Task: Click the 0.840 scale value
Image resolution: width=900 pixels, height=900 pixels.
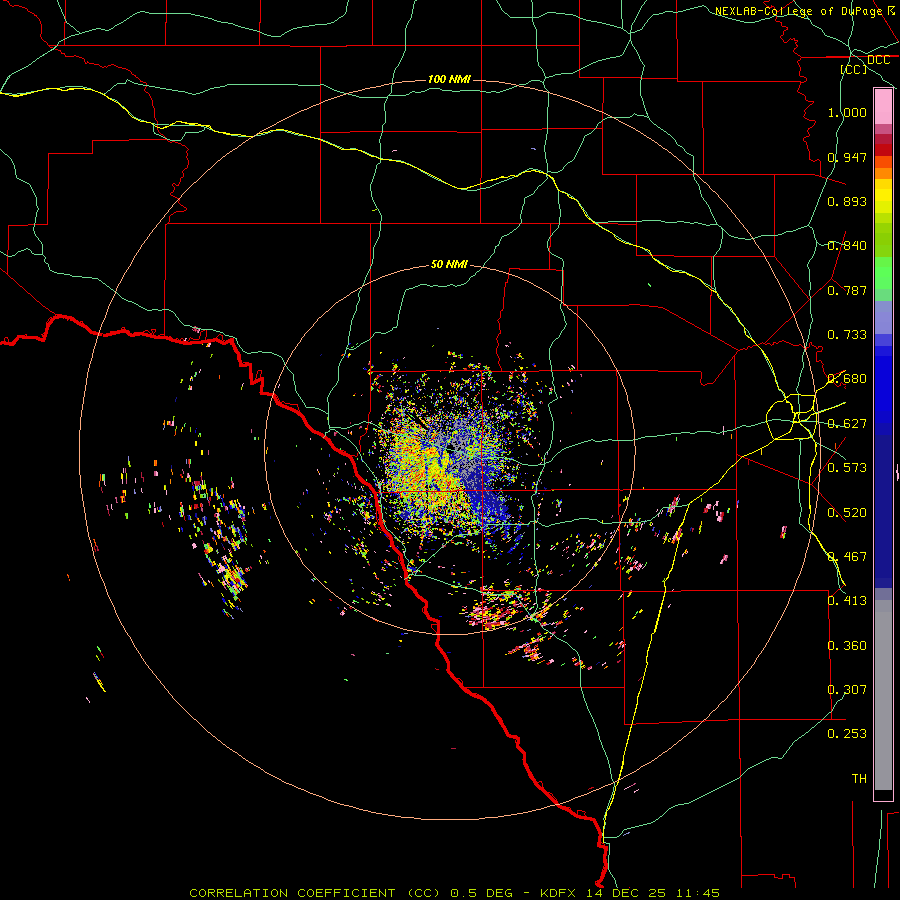Action: [847, 246]
